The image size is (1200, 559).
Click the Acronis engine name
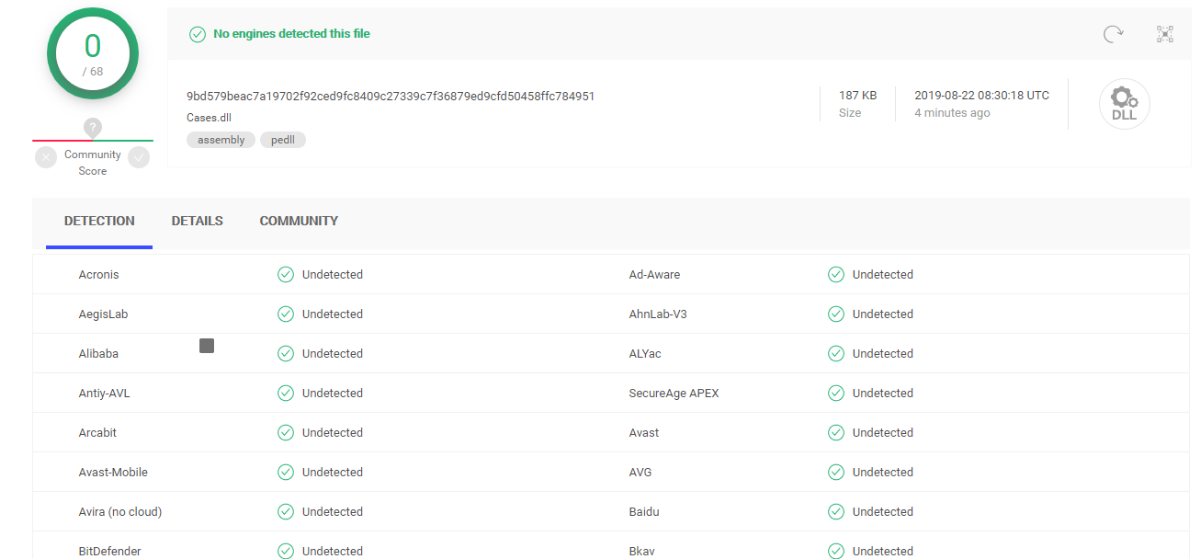[x=99, y=274]
